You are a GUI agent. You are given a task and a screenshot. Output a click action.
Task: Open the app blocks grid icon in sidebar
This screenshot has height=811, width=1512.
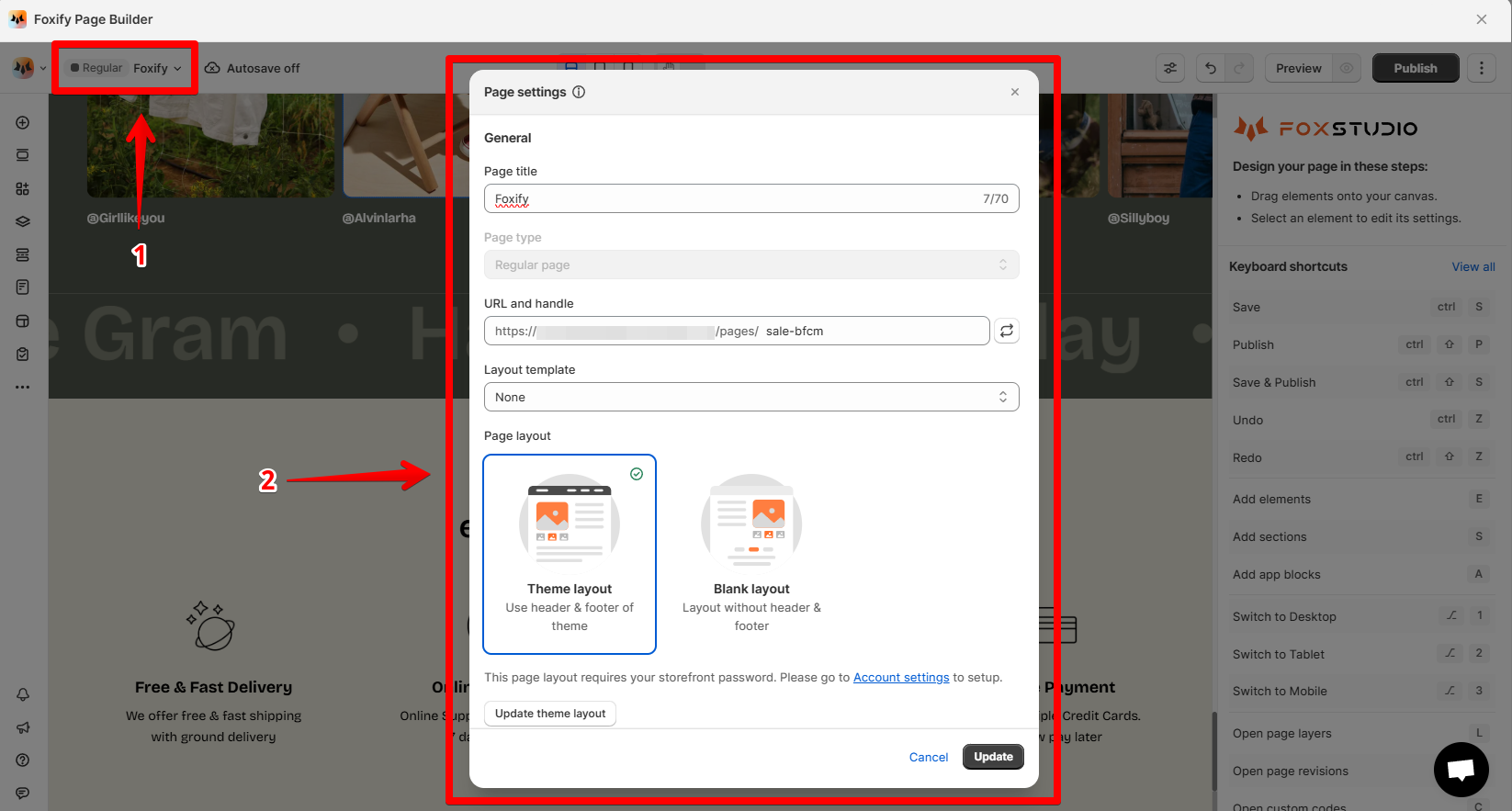tap(23, 188)
